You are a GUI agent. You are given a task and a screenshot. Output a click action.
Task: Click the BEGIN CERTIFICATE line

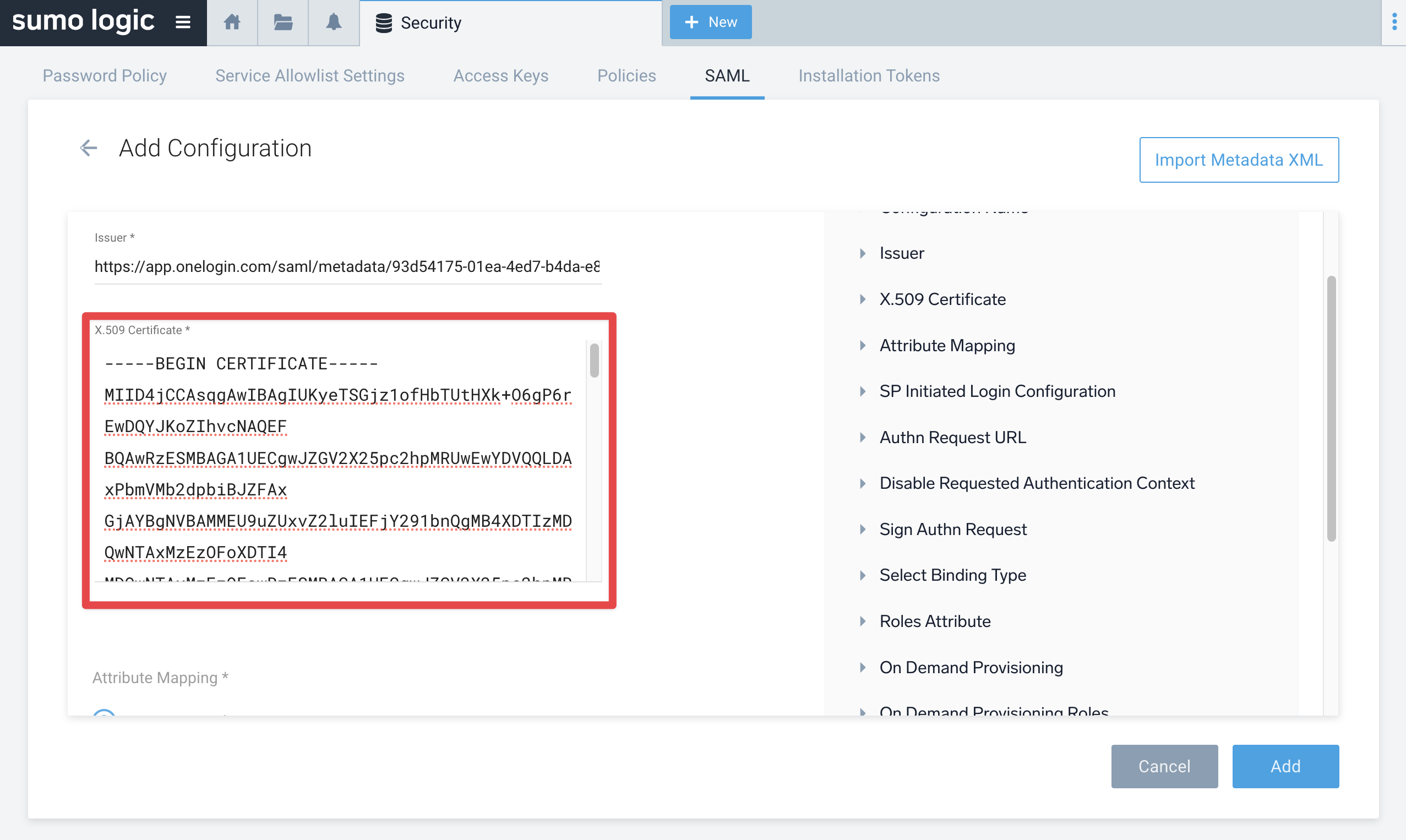point(241,363)
